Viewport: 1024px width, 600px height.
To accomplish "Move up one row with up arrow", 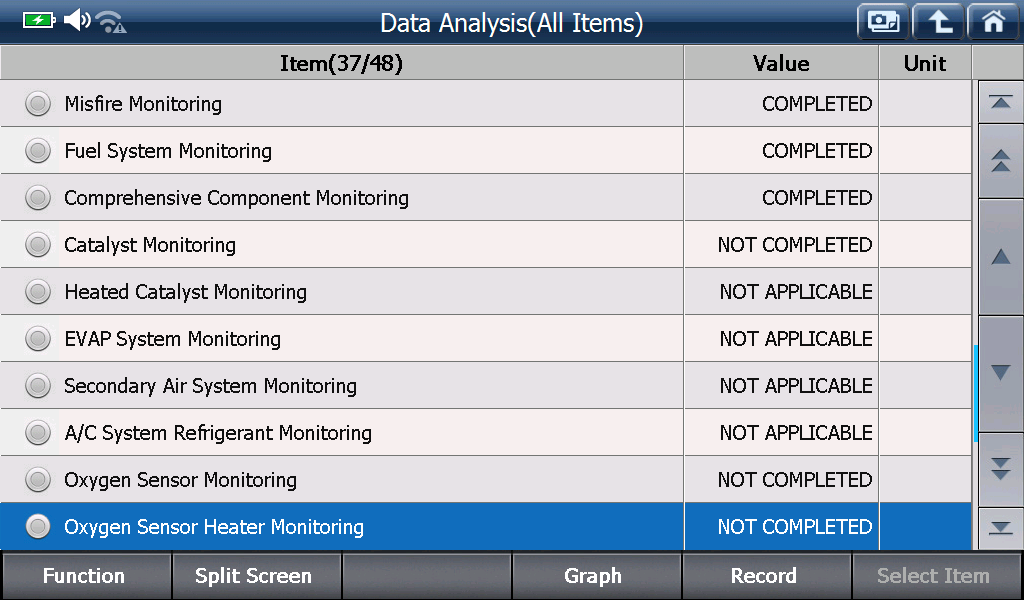I will point(1000,257).
